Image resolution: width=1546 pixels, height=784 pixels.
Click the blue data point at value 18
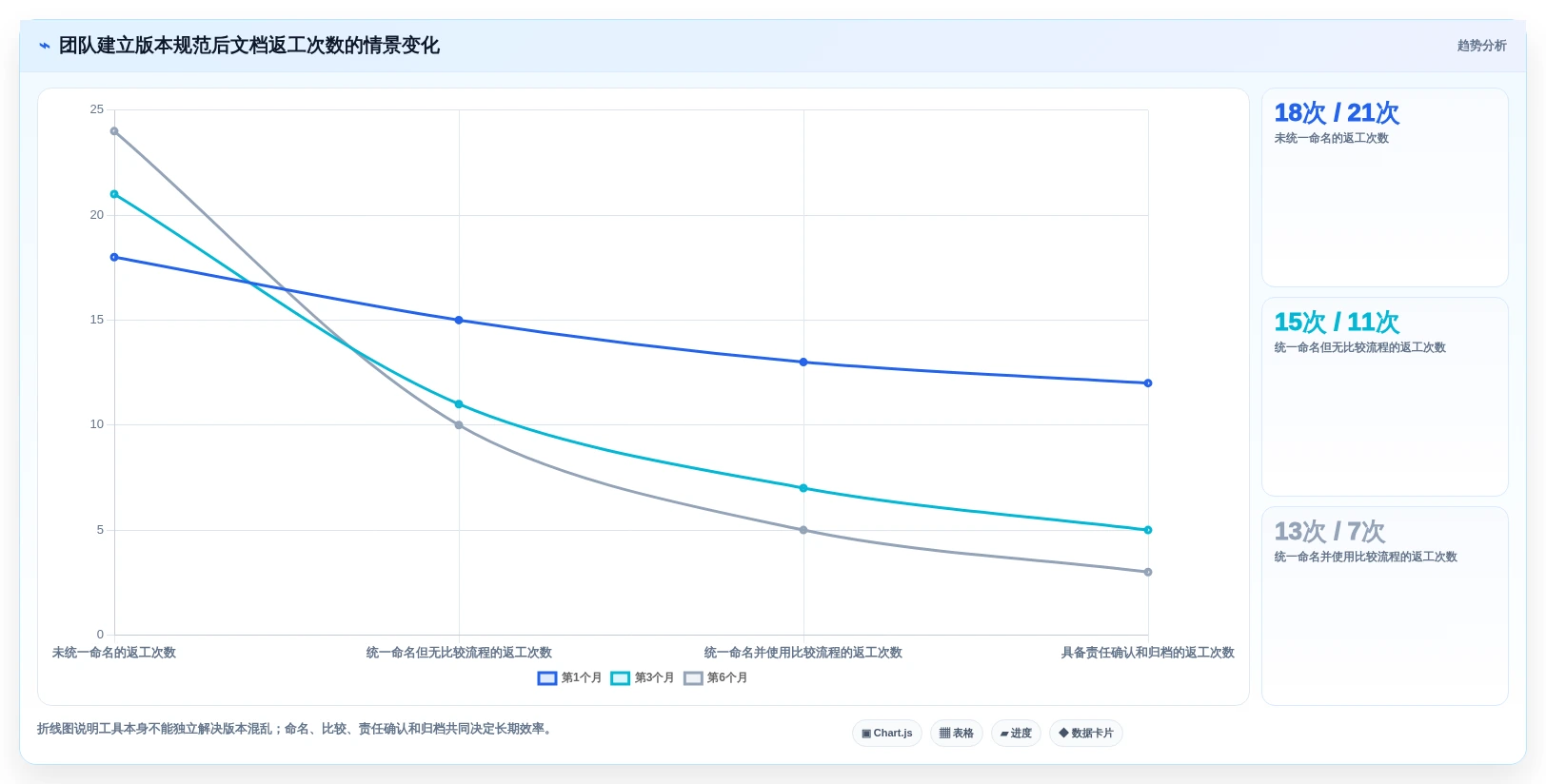point(114,257)
